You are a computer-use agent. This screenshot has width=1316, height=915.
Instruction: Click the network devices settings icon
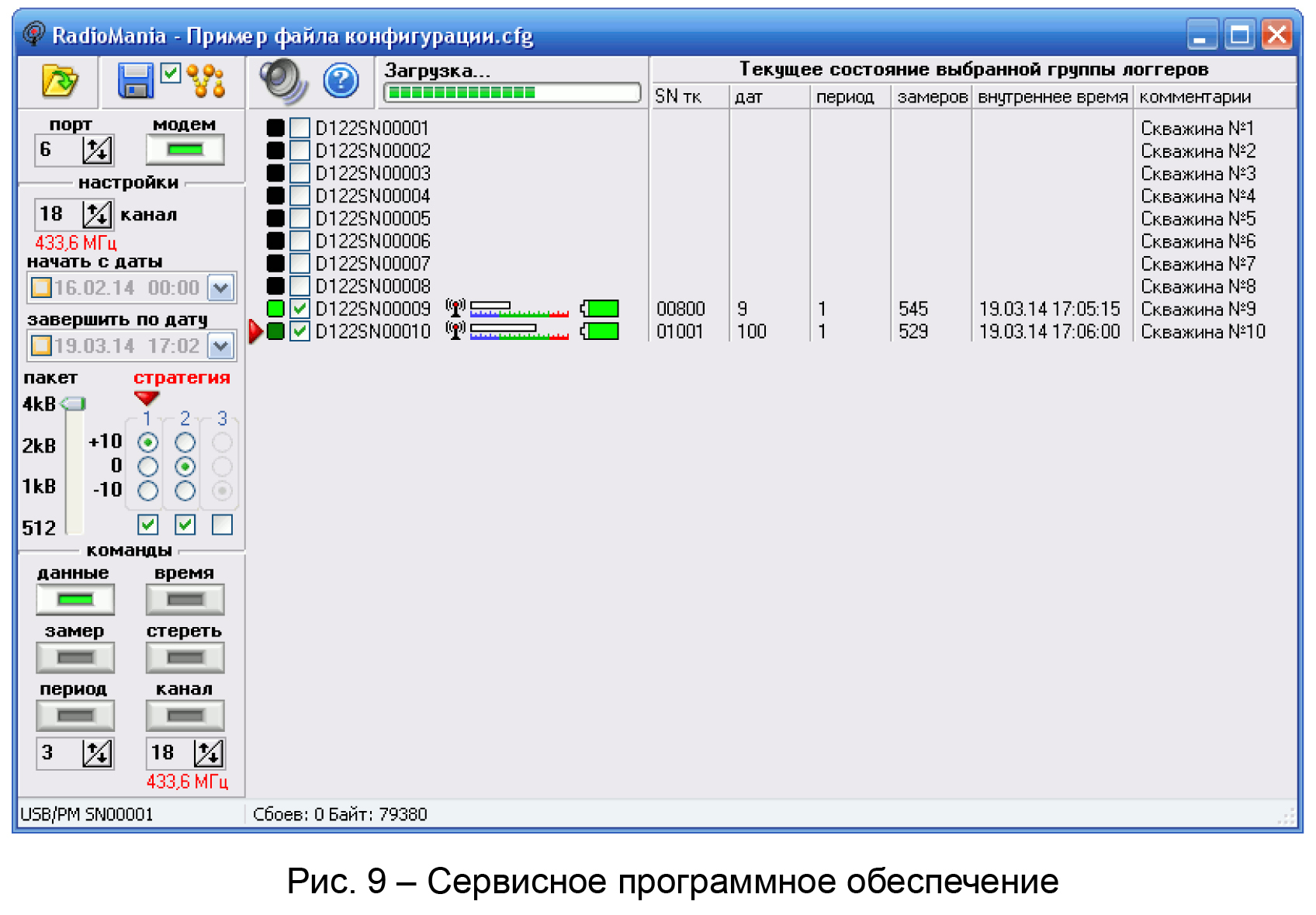(207, 81)
